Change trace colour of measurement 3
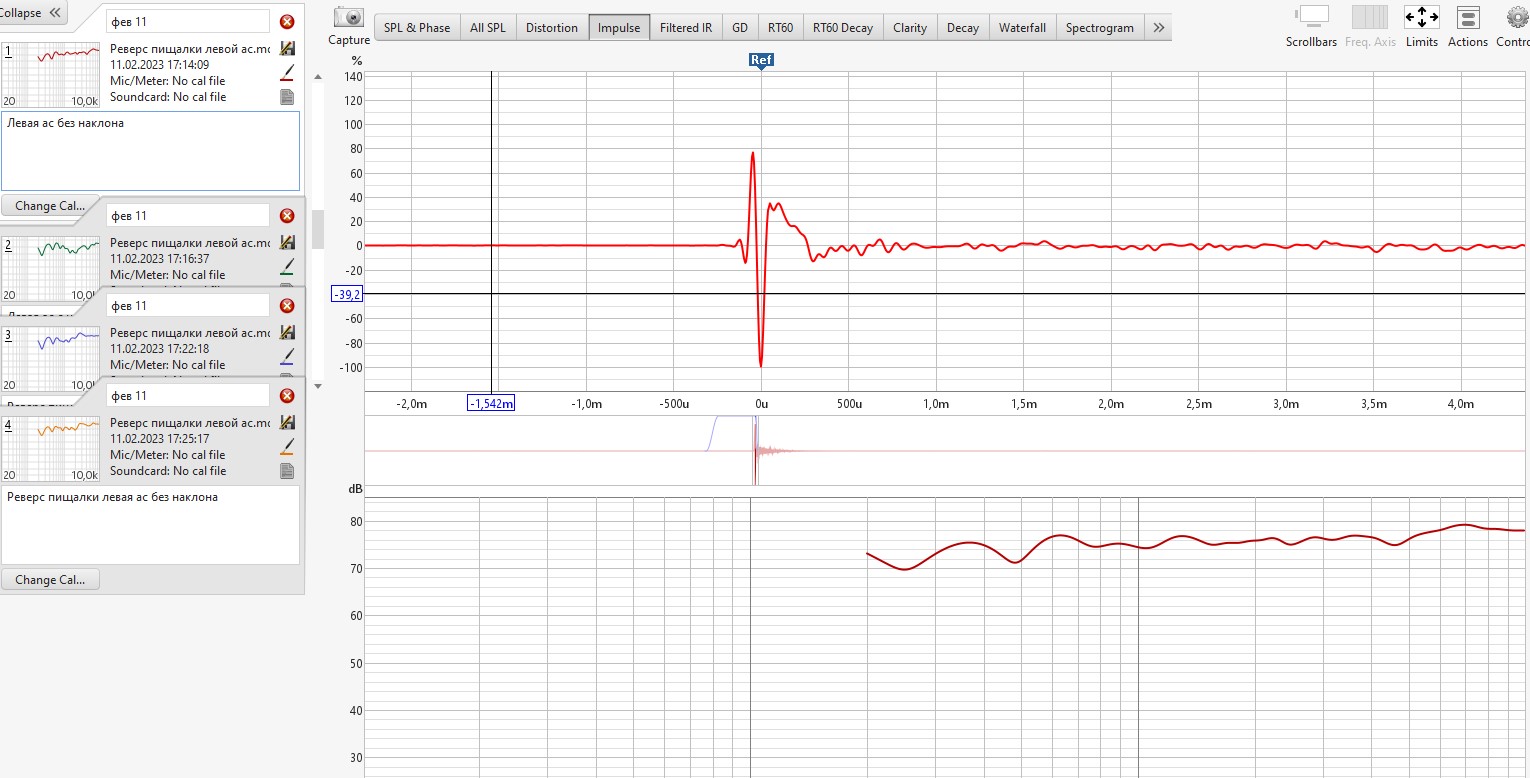1530x778 pixels. [x=287, y=356]
